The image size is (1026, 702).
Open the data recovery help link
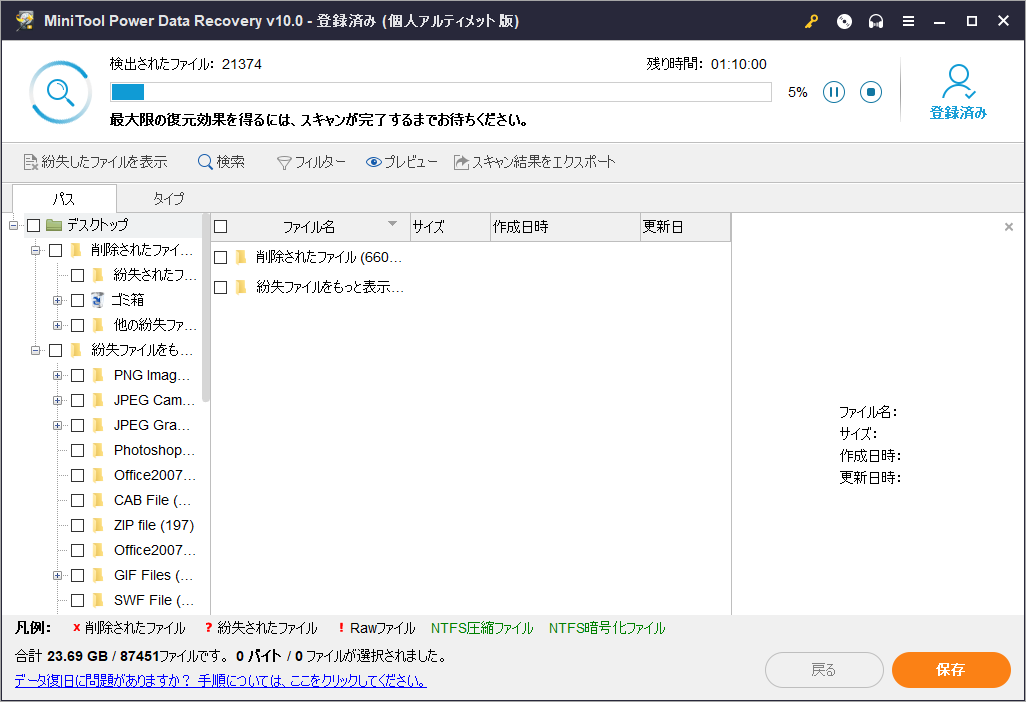point(220,681)
